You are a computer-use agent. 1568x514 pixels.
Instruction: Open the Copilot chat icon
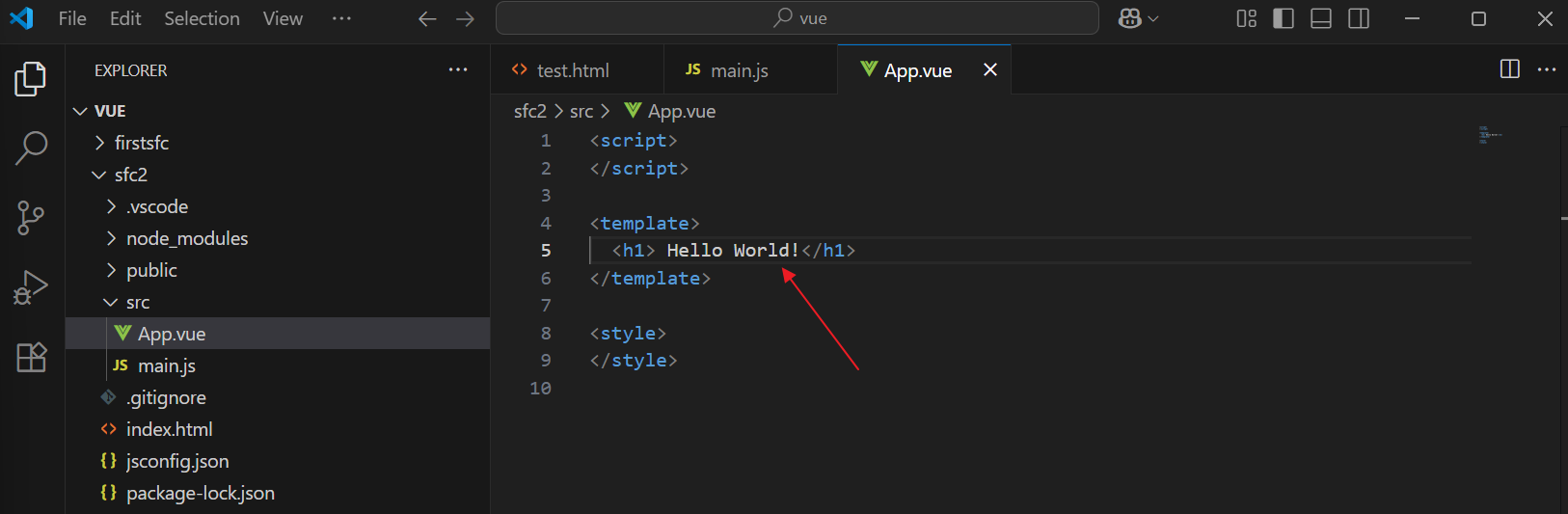coord(1130,18)
